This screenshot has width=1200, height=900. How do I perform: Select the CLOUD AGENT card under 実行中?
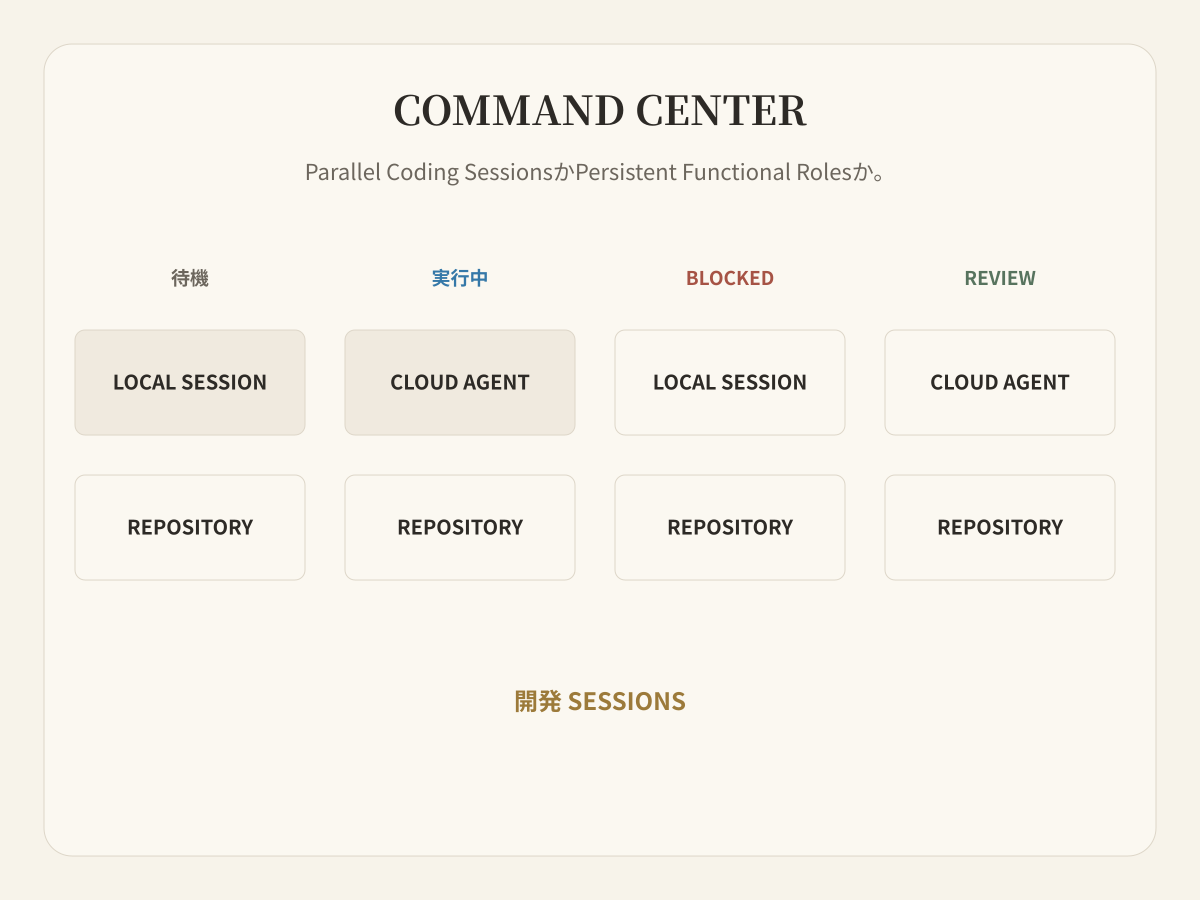coord(460,382)
